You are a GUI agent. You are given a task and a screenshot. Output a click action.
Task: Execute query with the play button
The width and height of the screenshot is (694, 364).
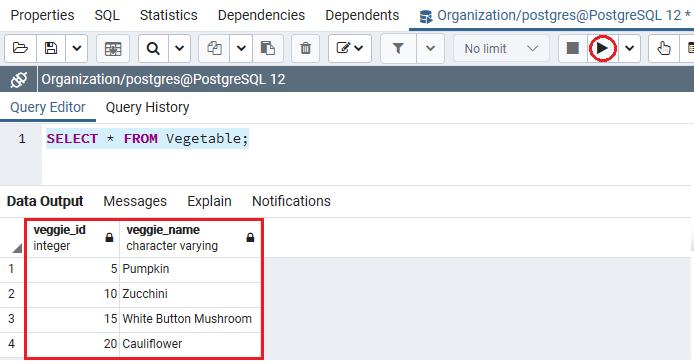(602, 48)
